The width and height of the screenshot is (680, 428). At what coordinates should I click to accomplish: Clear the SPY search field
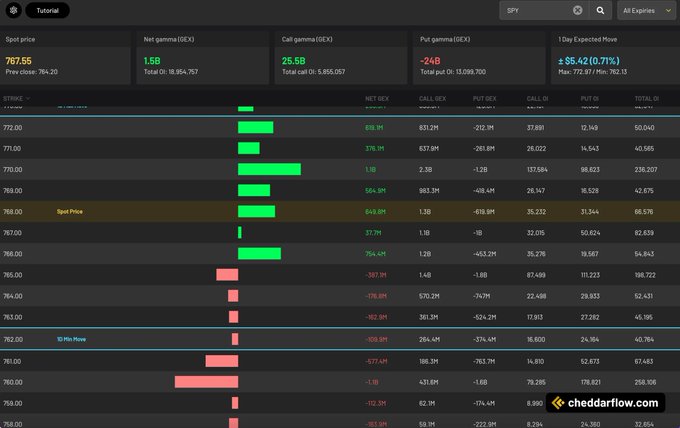577,10
